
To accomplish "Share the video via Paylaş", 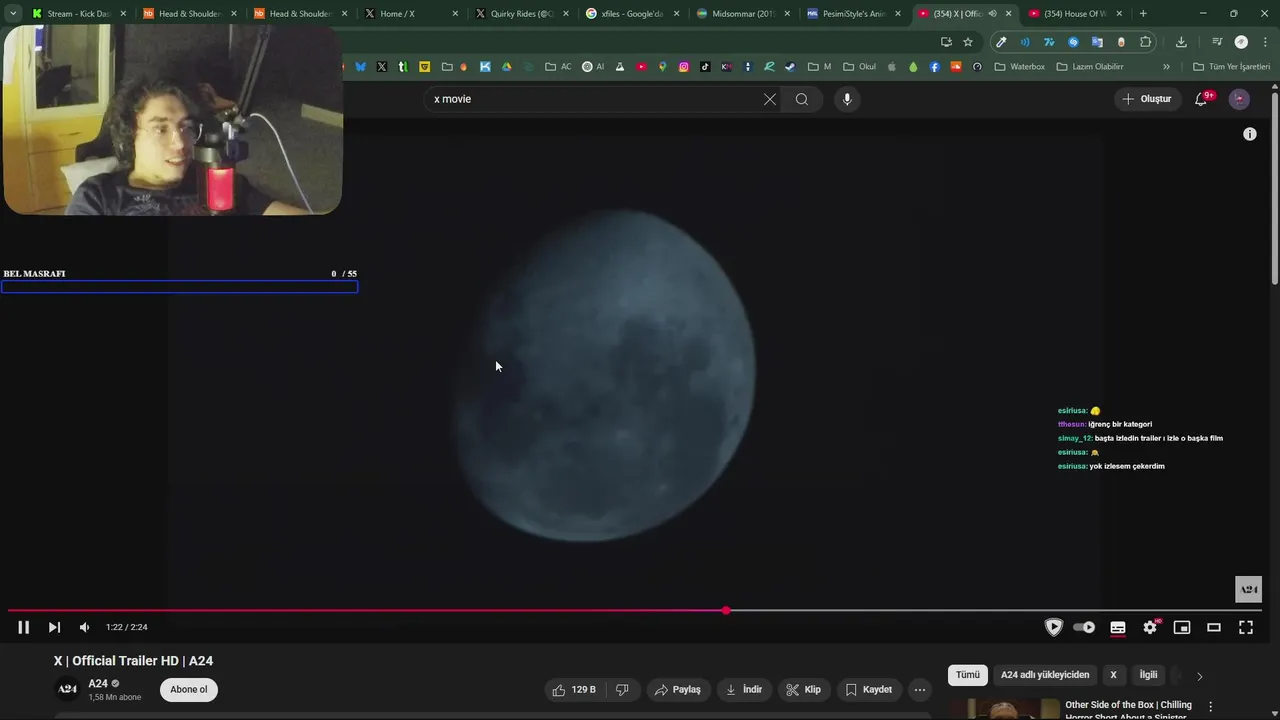I will (678, 689).
